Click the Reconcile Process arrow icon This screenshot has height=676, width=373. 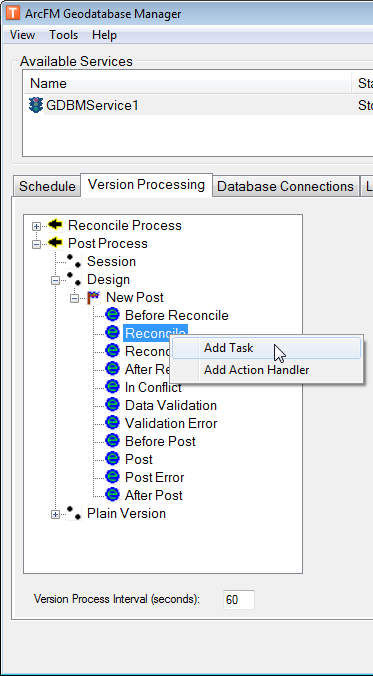[x=55, y=225]
